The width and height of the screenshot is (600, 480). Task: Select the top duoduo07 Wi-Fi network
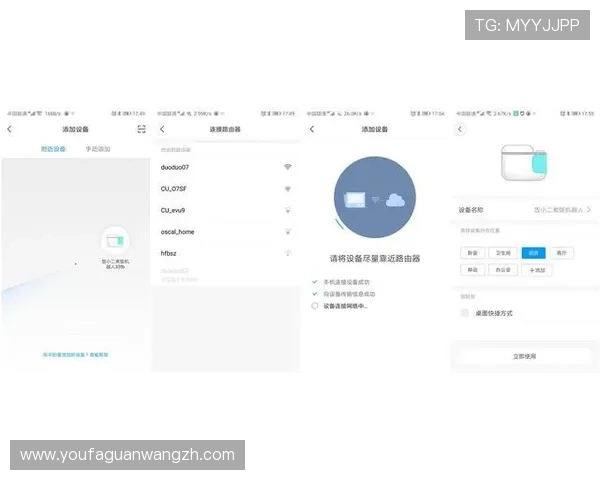click(226, 167)
